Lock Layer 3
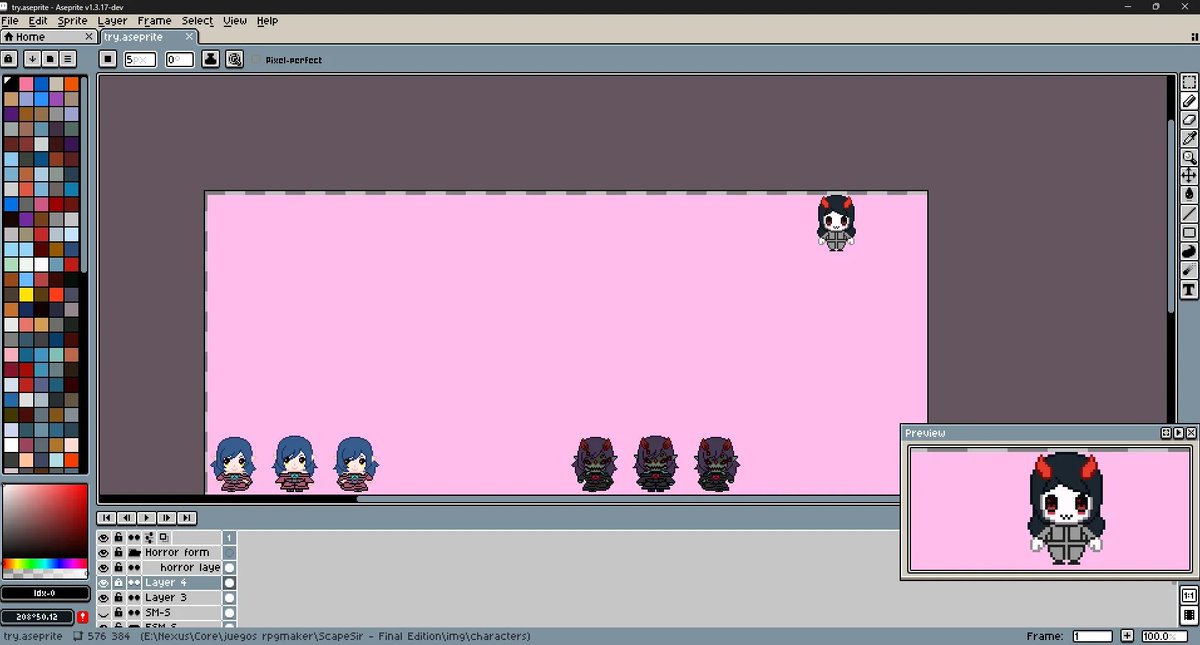1200x645 pixels. pyautogui.click(x=118, y=597)
